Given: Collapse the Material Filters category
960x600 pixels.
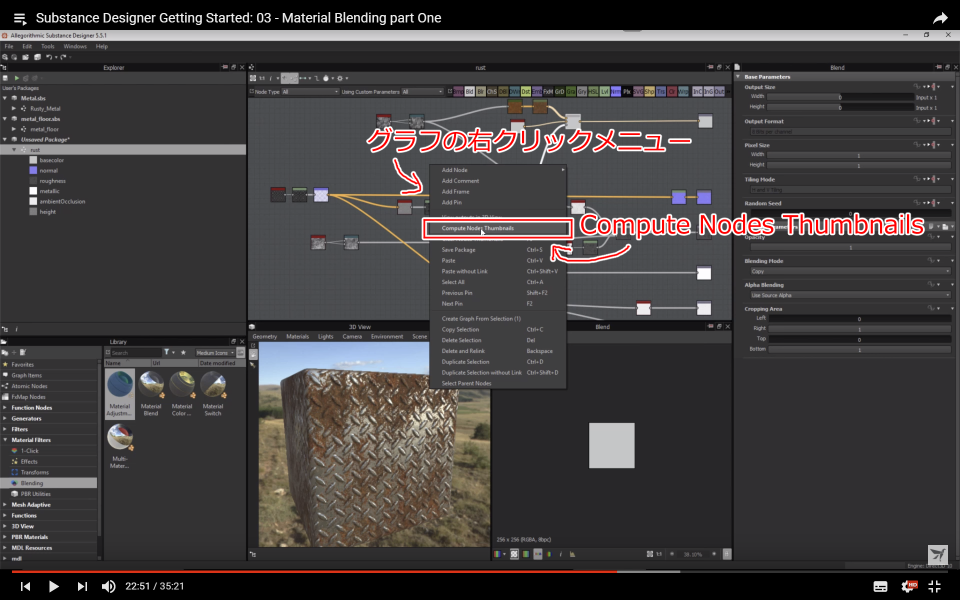Looking at the screenshot, I should click(5, 440).
